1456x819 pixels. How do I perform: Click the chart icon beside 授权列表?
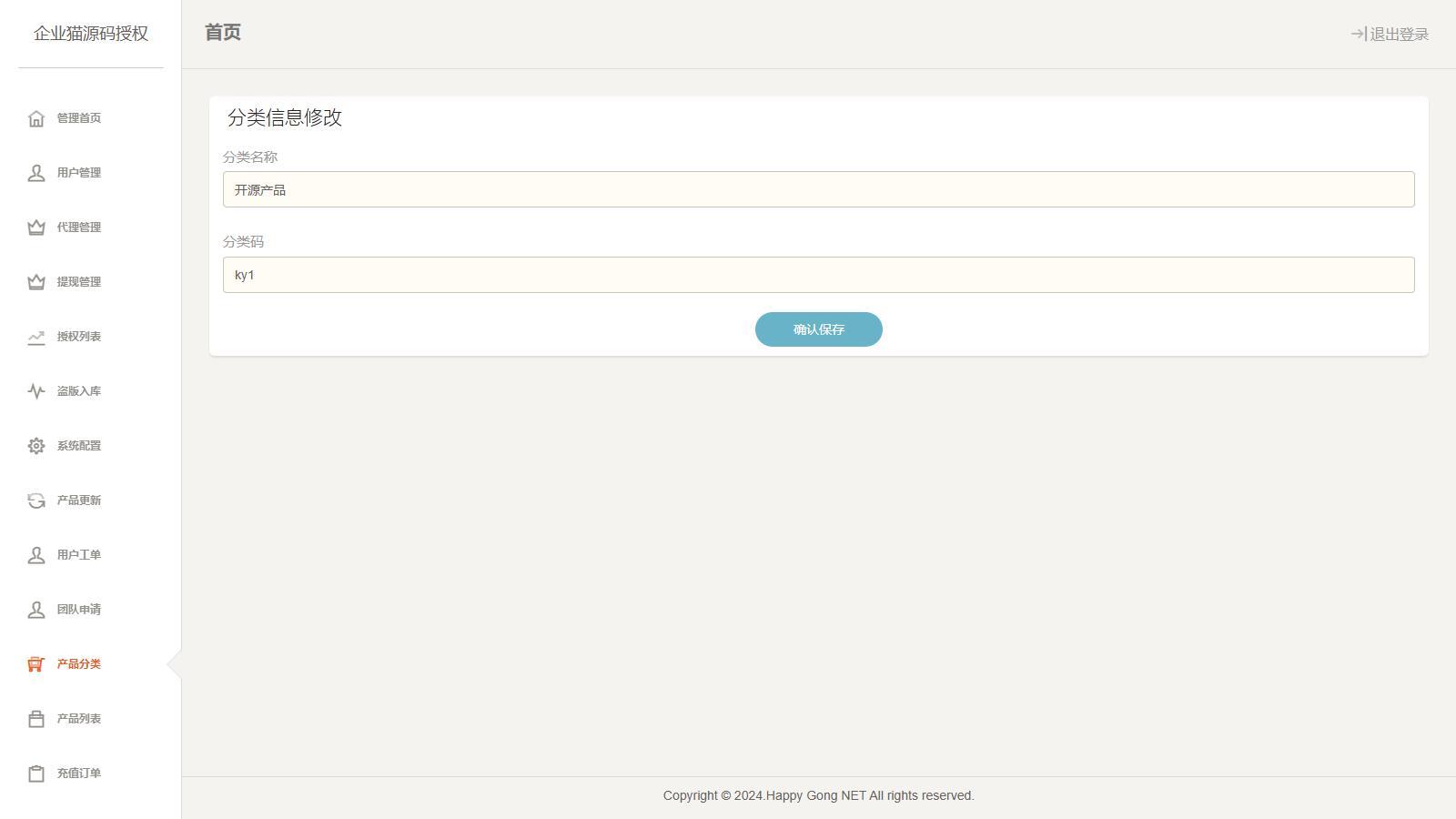[36, 337]
